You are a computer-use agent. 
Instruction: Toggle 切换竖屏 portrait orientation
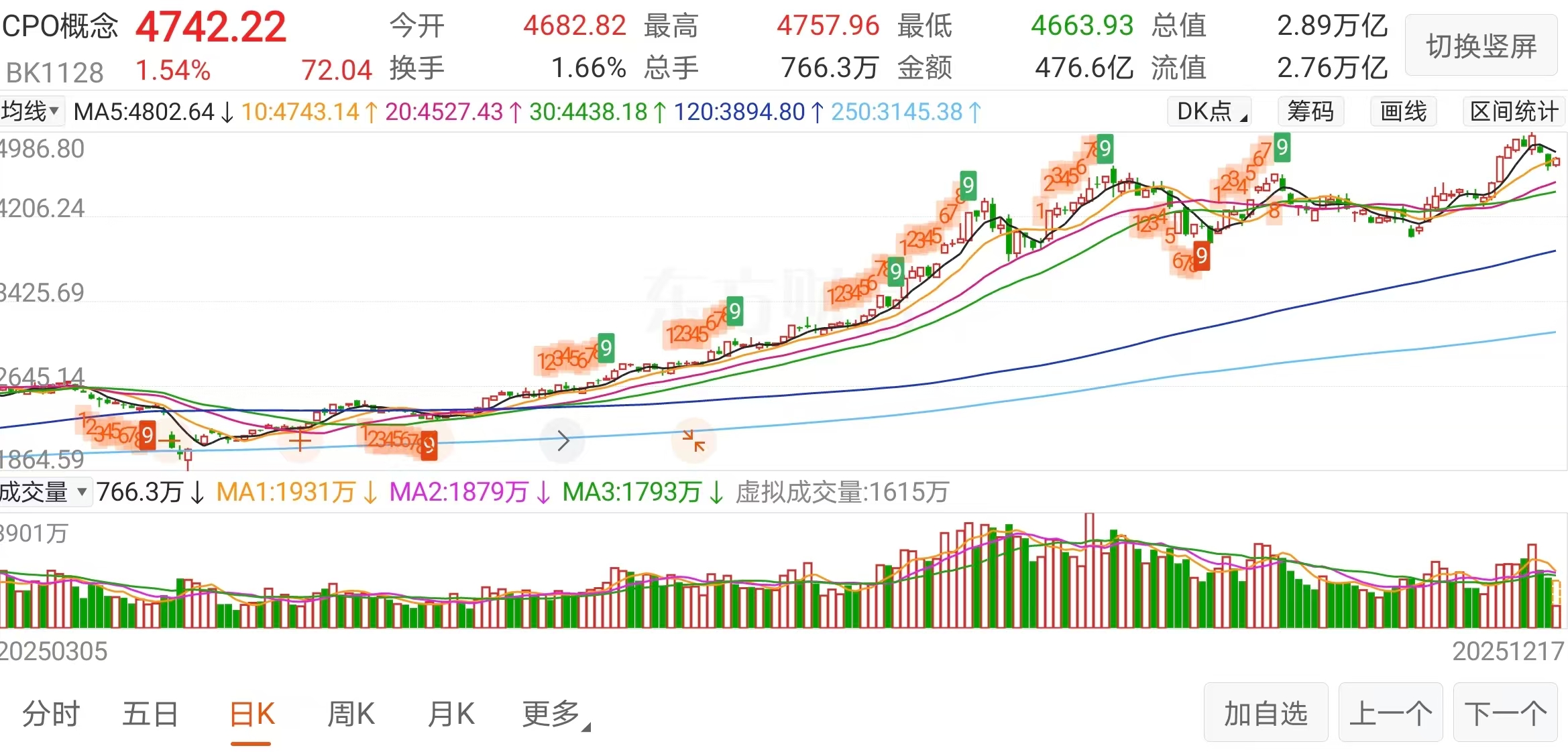(1481, 46)
